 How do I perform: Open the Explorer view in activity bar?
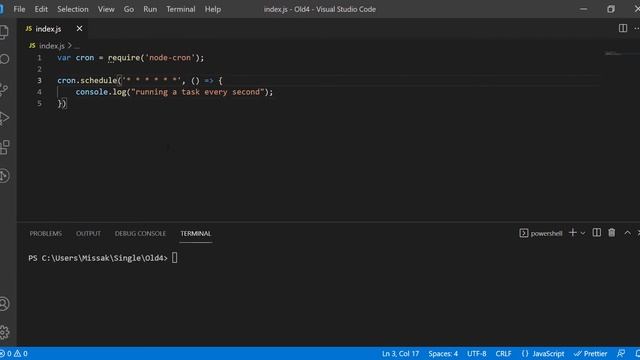(4, 32)
